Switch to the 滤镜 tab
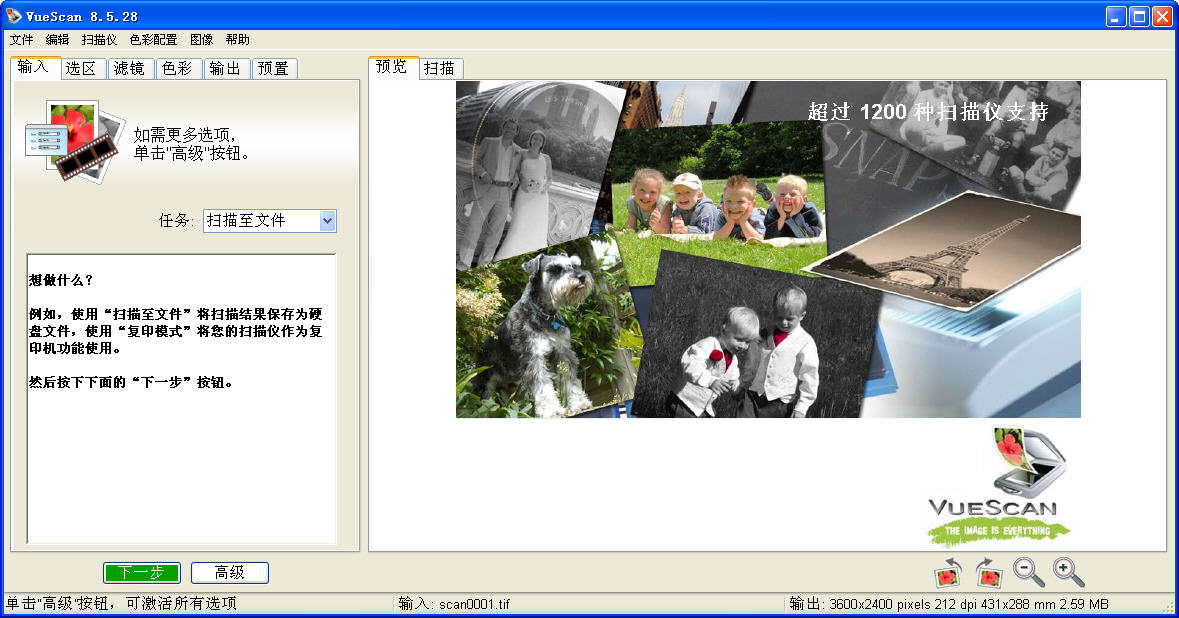 point(129,68)
